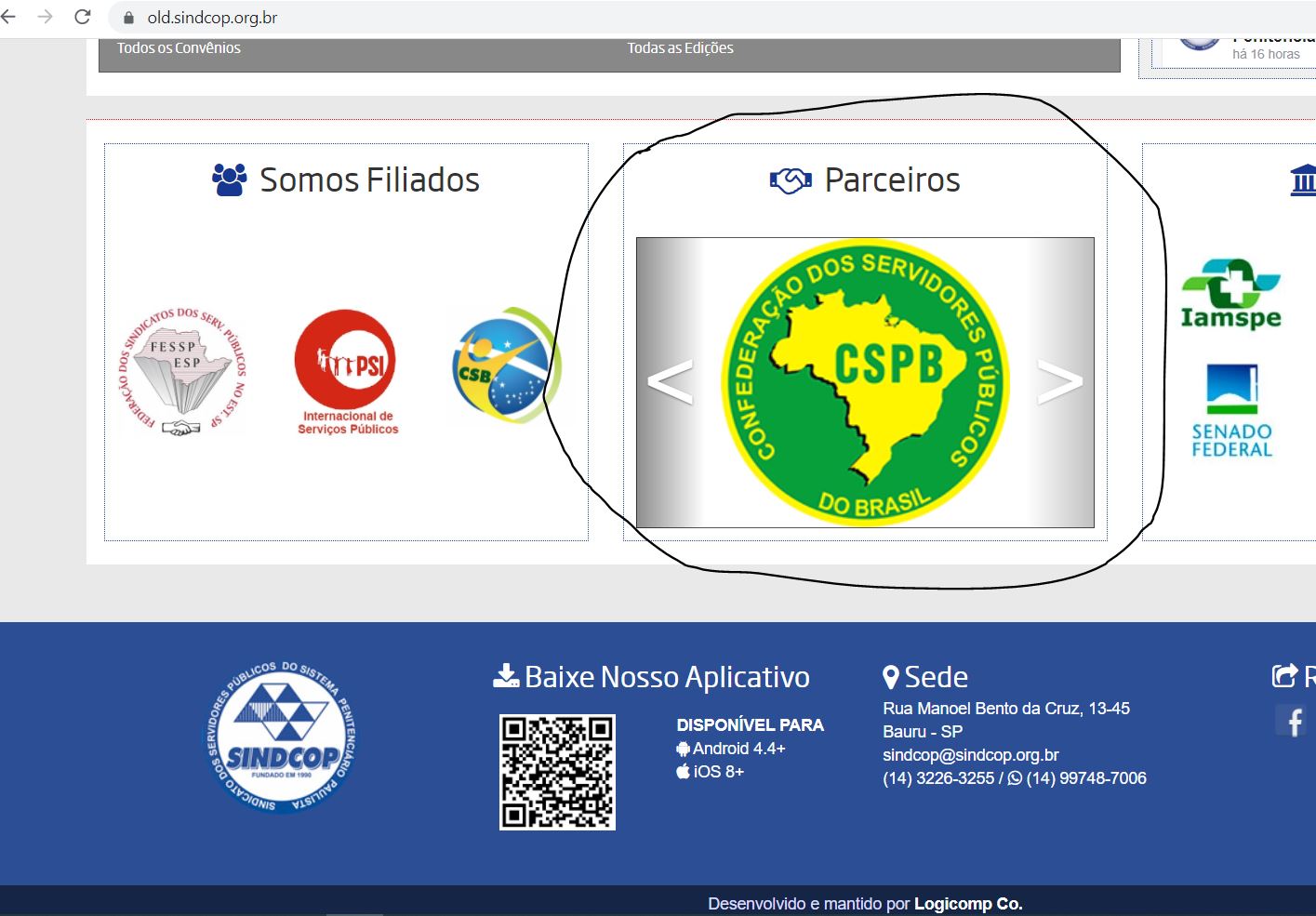This screenshot has height=916, width=1316.
Task: Open the PSI Internacional de Serviços Públicos logo
Action: coord(347,371)
